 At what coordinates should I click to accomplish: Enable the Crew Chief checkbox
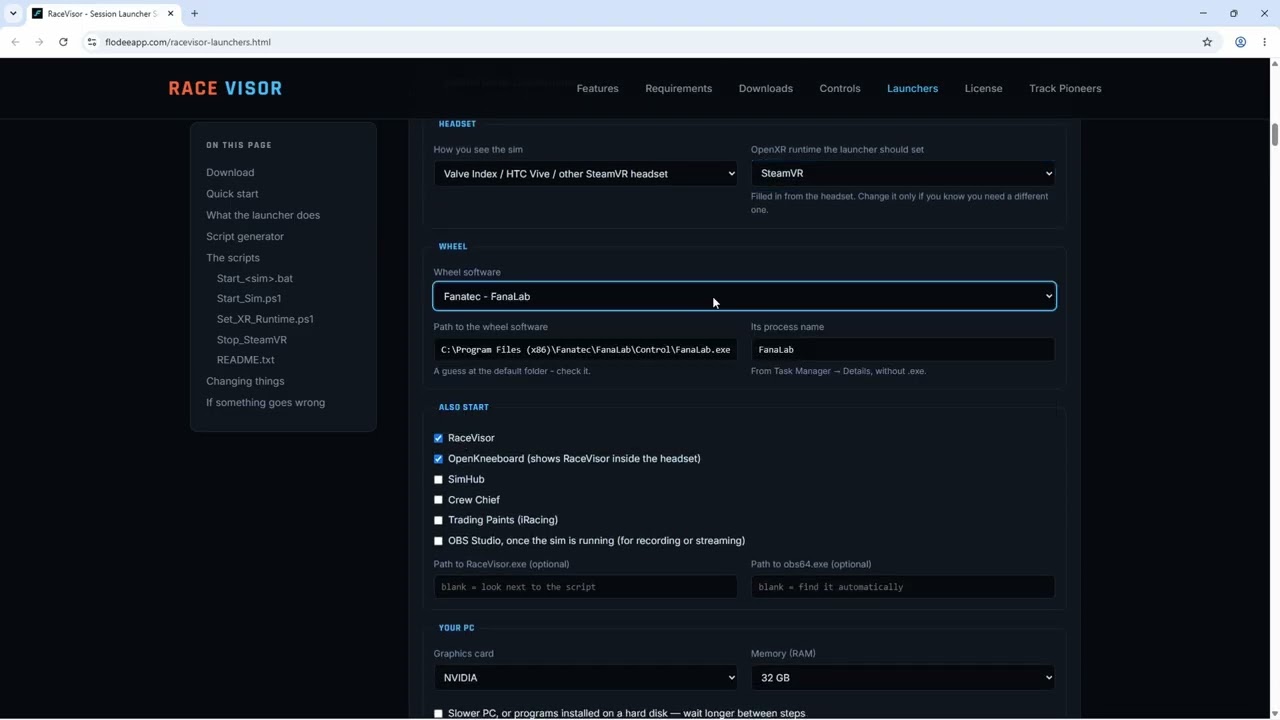point(438,500)
